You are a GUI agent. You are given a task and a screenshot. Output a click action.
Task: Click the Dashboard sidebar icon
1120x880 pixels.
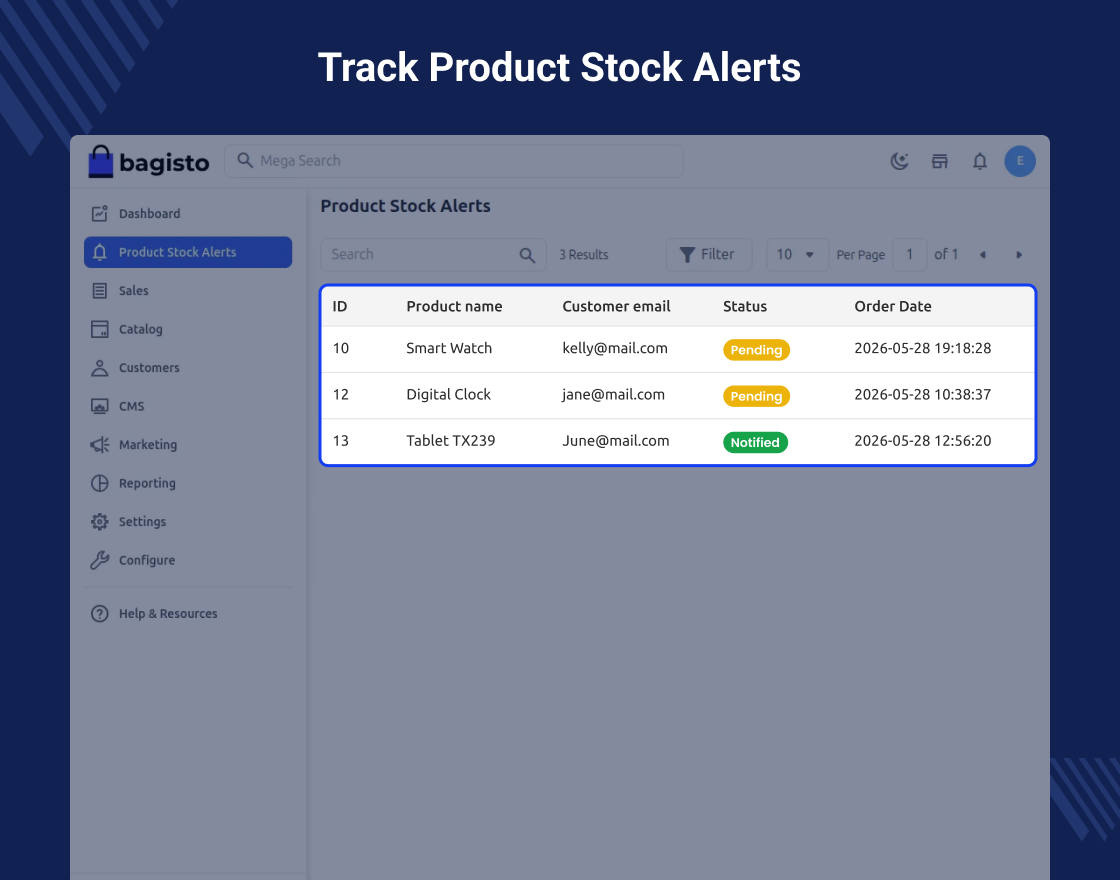click(99, 214)
